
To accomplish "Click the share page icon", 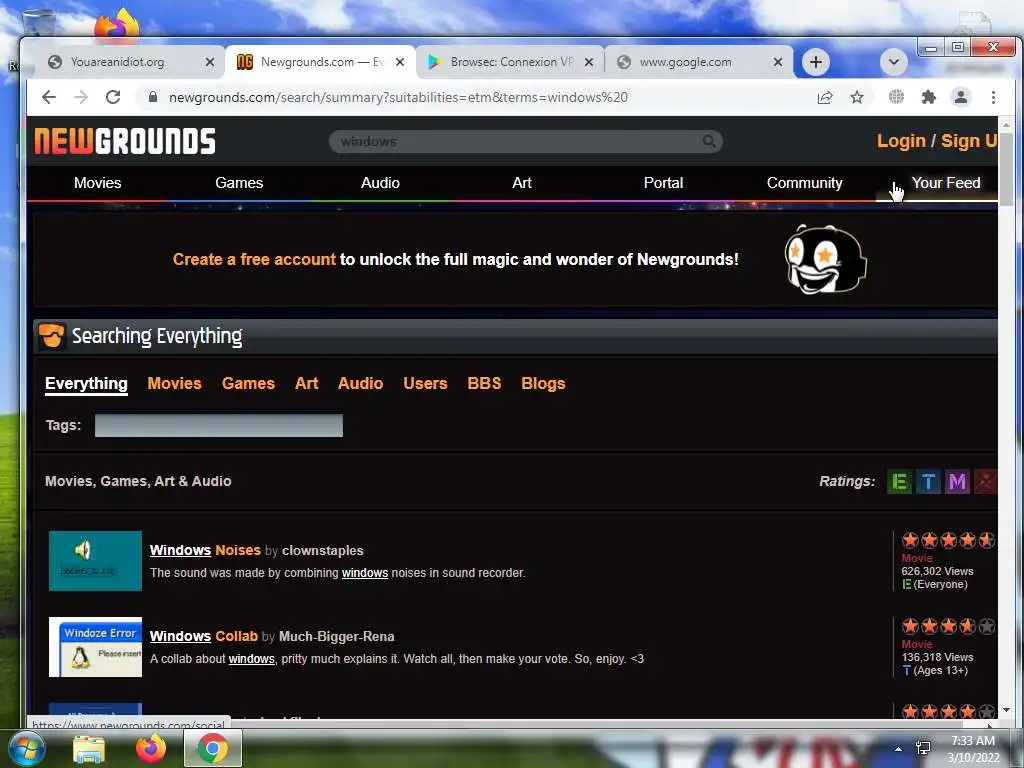I will pos(825,97).
